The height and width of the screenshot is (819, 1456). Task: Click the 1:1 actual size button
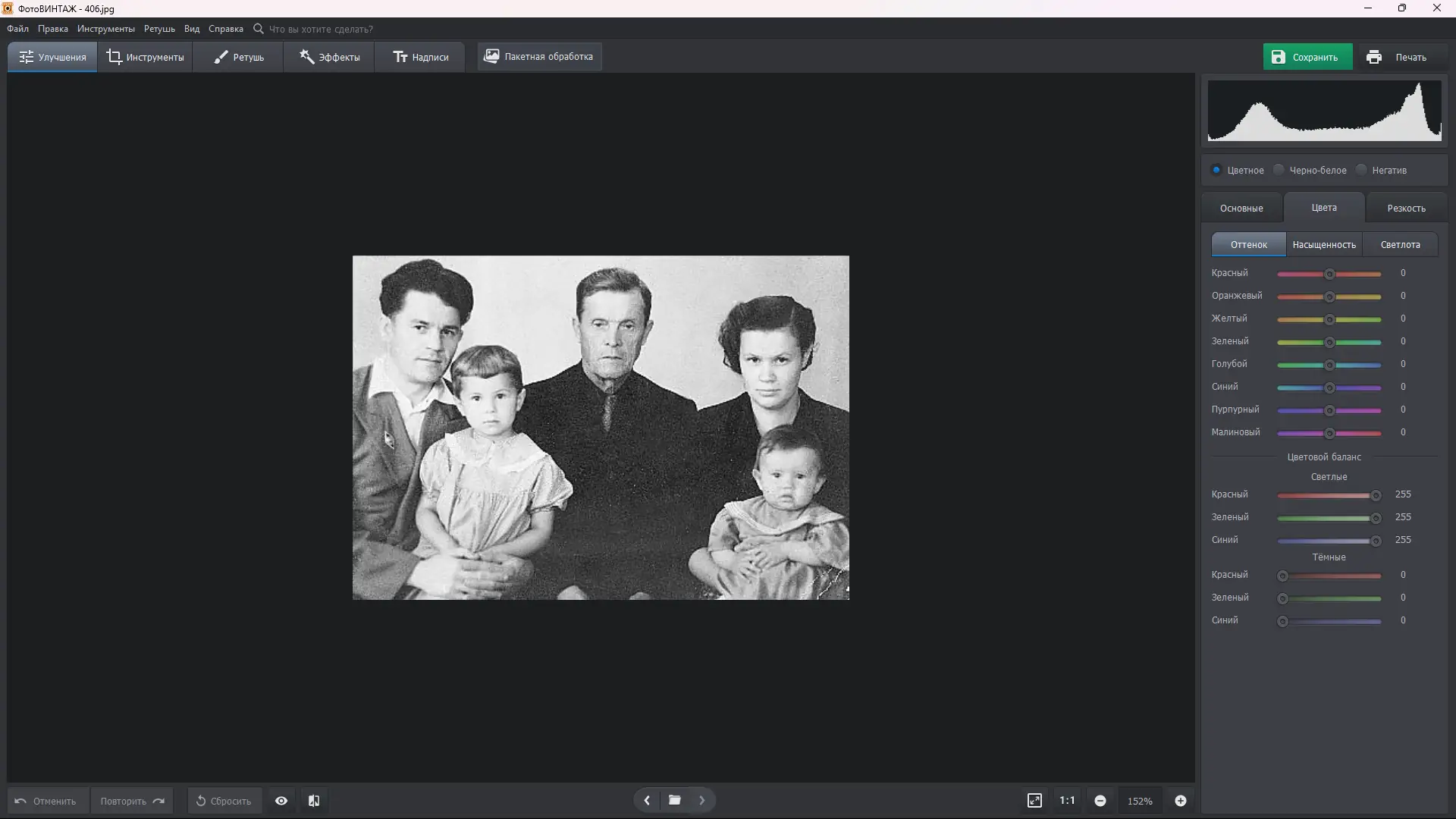coord(1067,801)
